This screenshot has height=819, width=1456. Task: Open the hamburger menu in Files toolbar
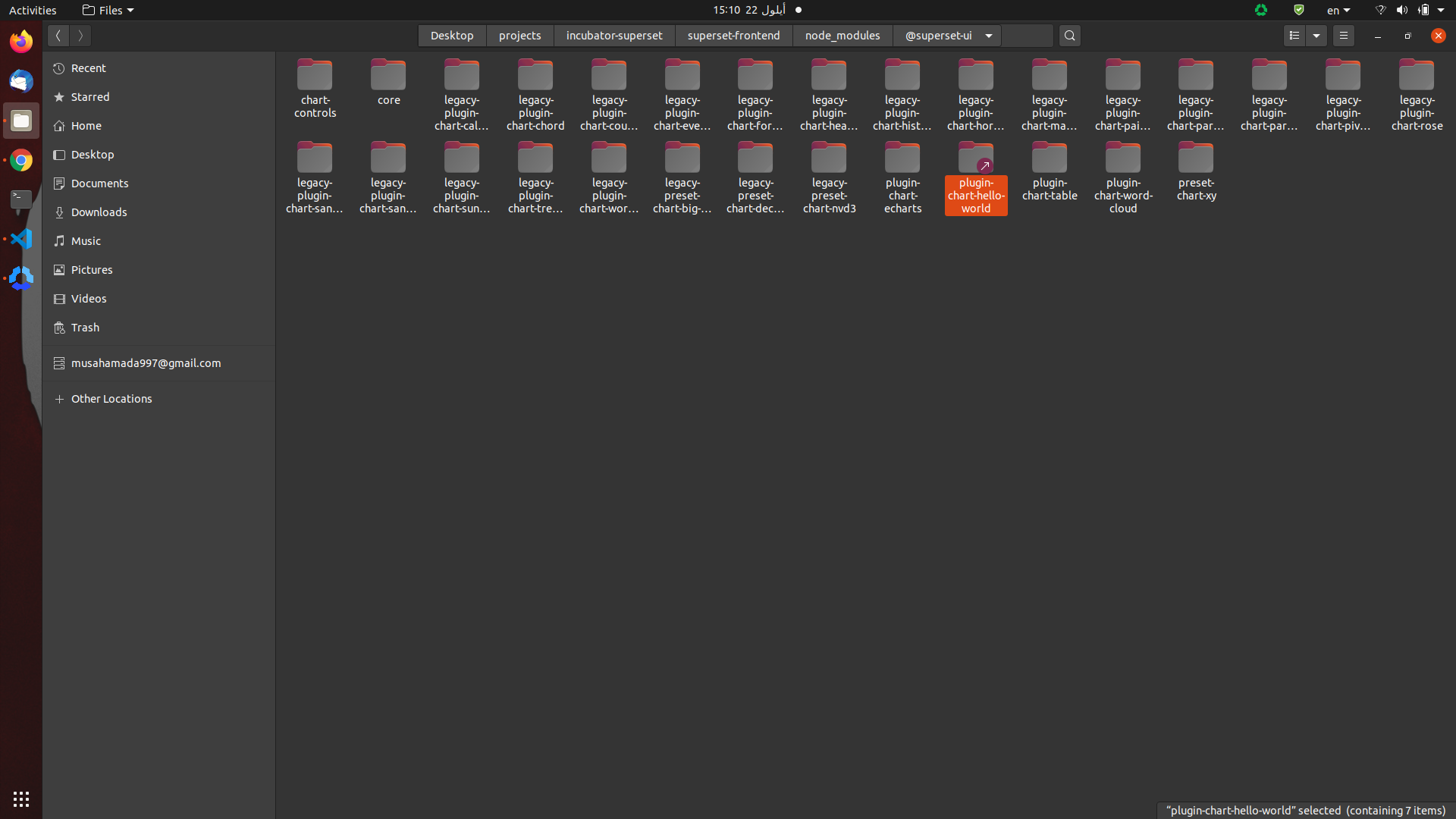(x=1343, y=35)
